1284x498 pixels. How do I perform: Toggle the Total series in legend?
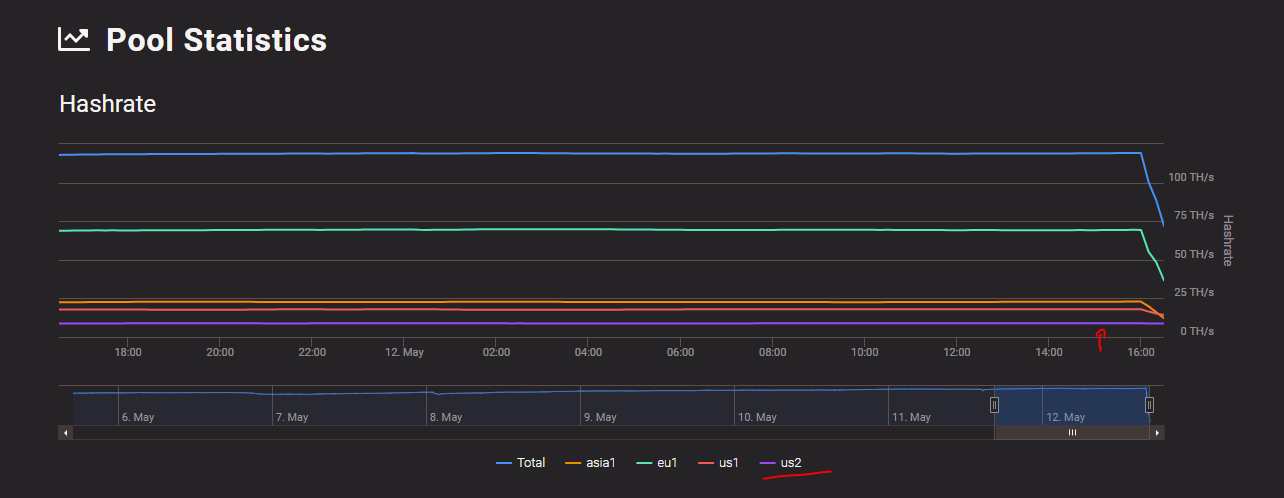coord(521,463)
